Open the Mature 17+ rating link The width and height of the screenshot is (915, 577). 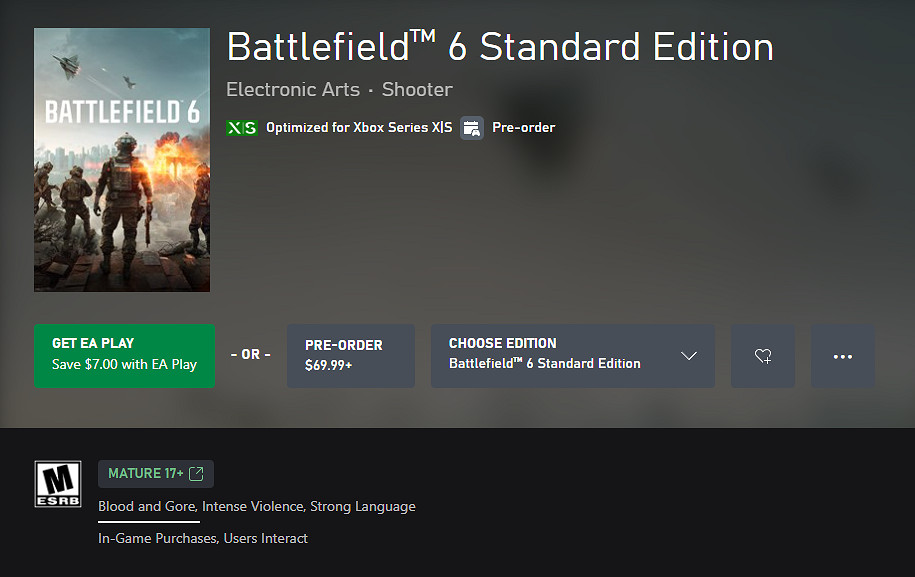click(x=146, y=473)
